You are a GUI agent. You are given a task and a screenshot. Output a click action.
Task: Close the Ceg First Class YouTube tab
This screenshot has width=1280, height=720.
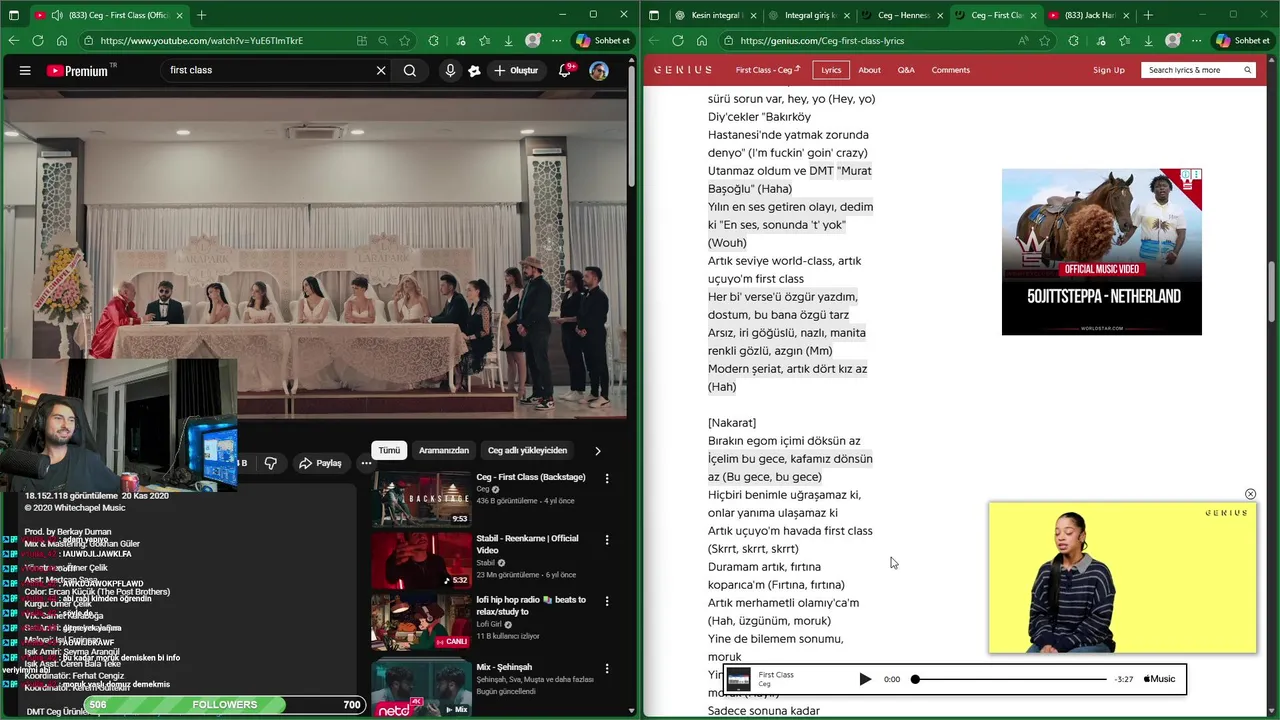click(182, 15)
